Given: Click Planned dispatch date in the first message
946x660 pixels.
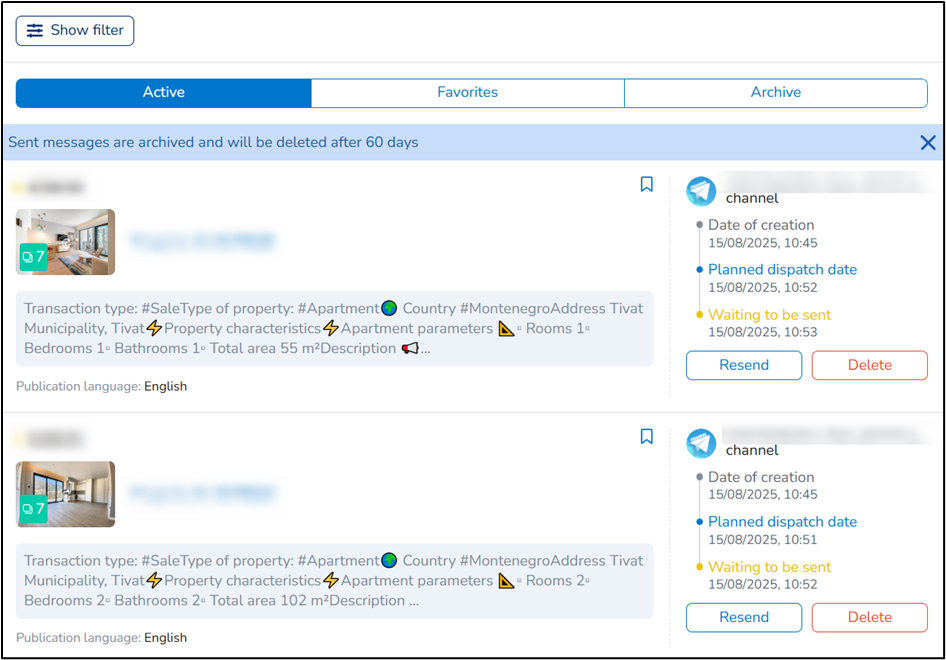Looking at the screenshot, I should click(x=782, y=270).
